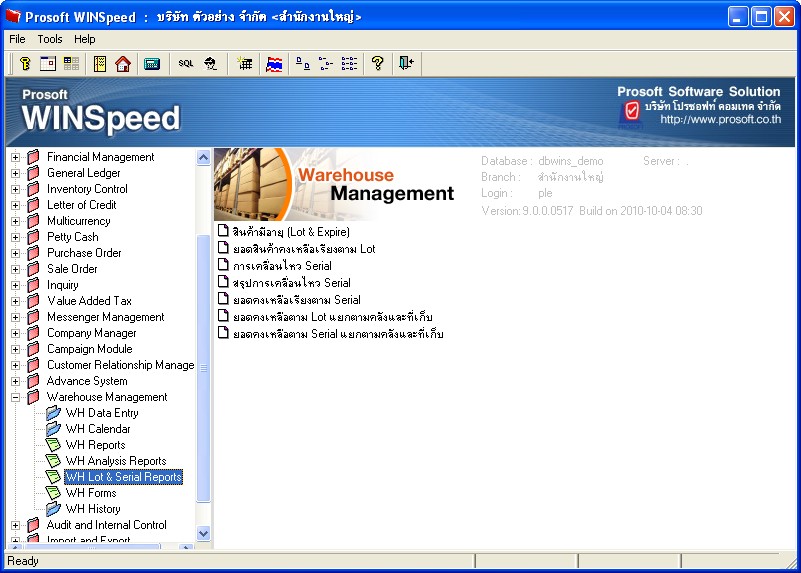Select Messenger Management in the tree
This screenshot has height=573, width=801.
click(x=106, y=317)
